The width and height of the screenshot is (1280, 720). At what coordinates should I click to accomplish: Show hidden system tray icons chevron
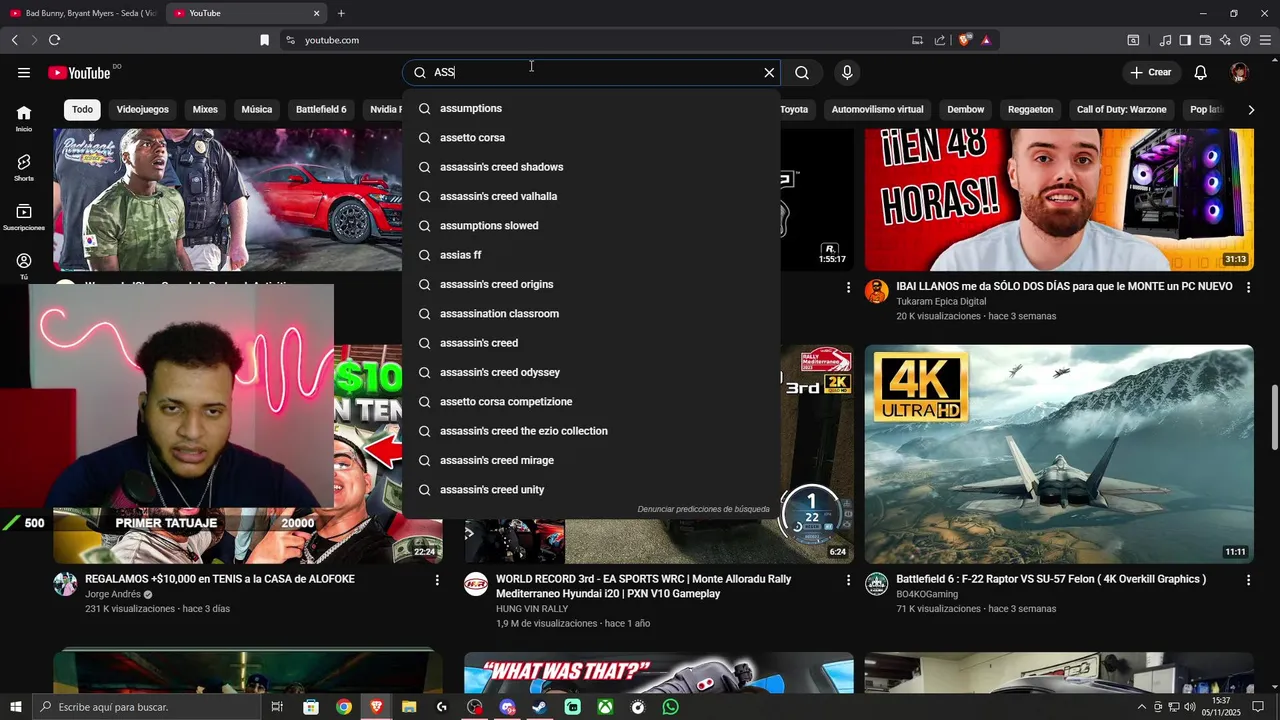point(1142,707)
